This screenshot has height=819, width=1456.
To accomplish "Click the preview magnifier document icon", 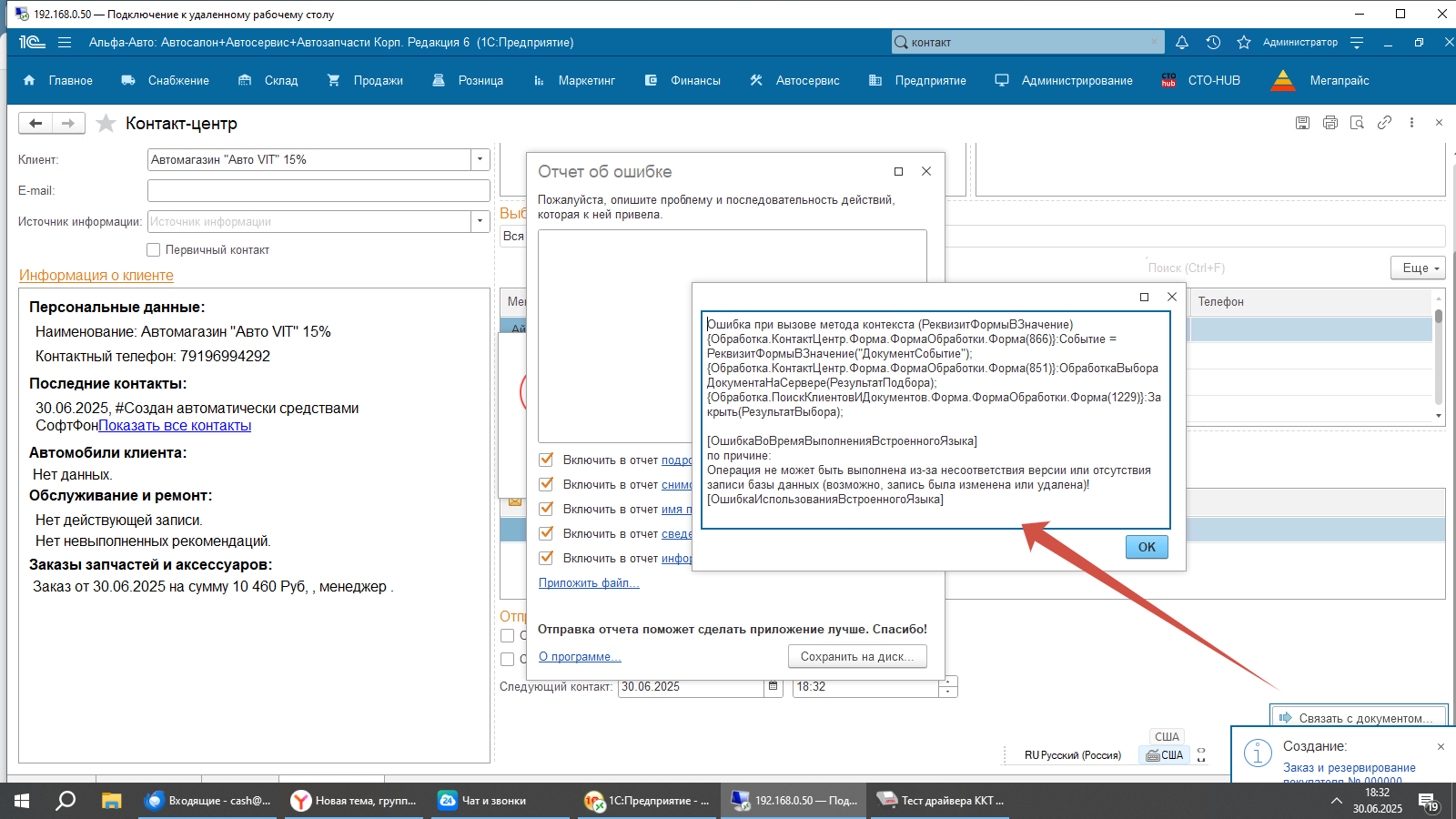I will tap(1357, 123).
